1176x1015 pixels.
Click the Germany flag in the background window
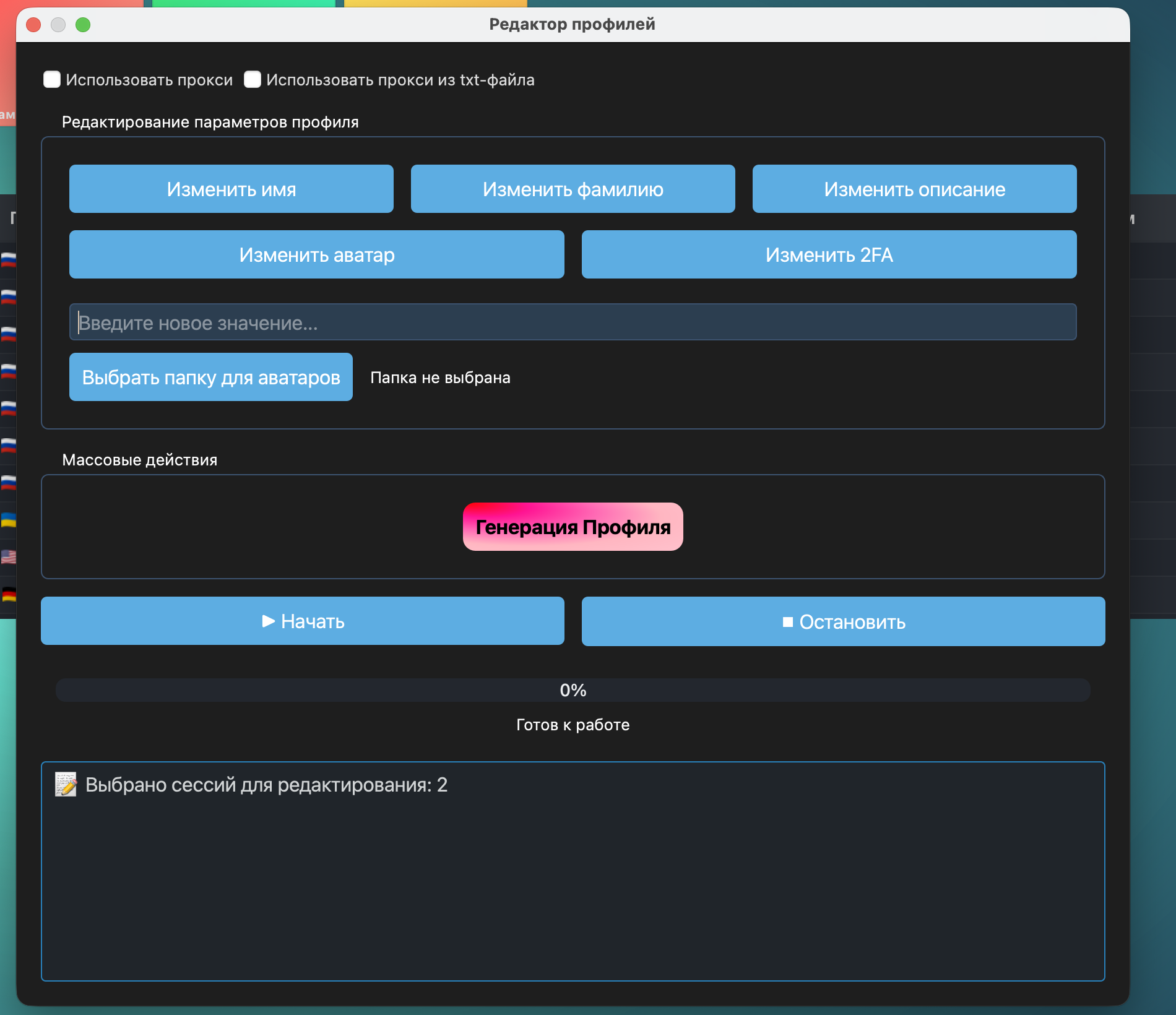point(9,594)
